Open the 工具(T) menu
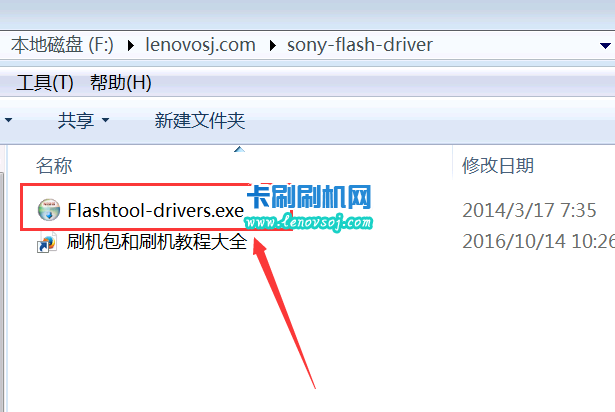Screen dimensions: 615x412 tap(44, 83)
